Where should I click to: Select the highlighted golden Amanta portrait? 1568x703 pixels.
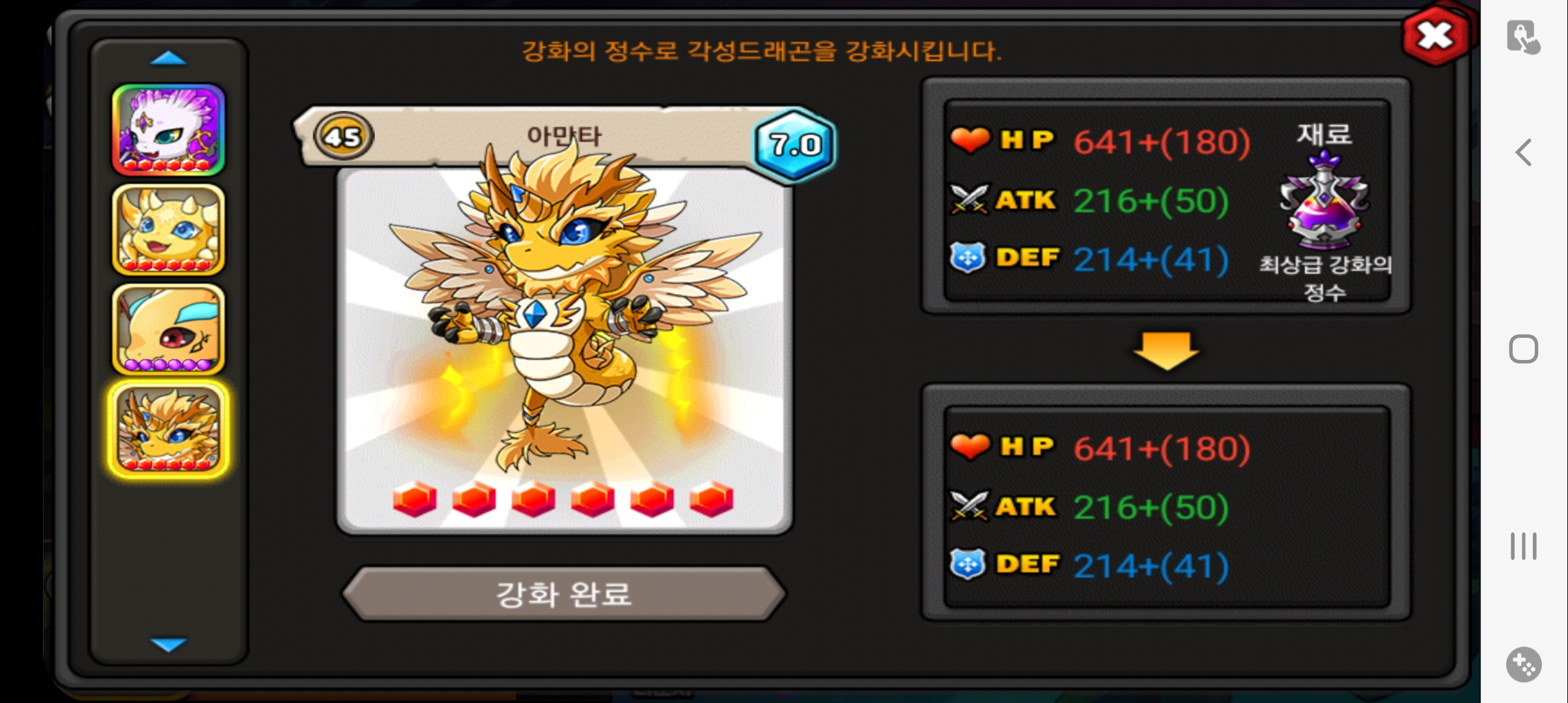tap(169, 429)
